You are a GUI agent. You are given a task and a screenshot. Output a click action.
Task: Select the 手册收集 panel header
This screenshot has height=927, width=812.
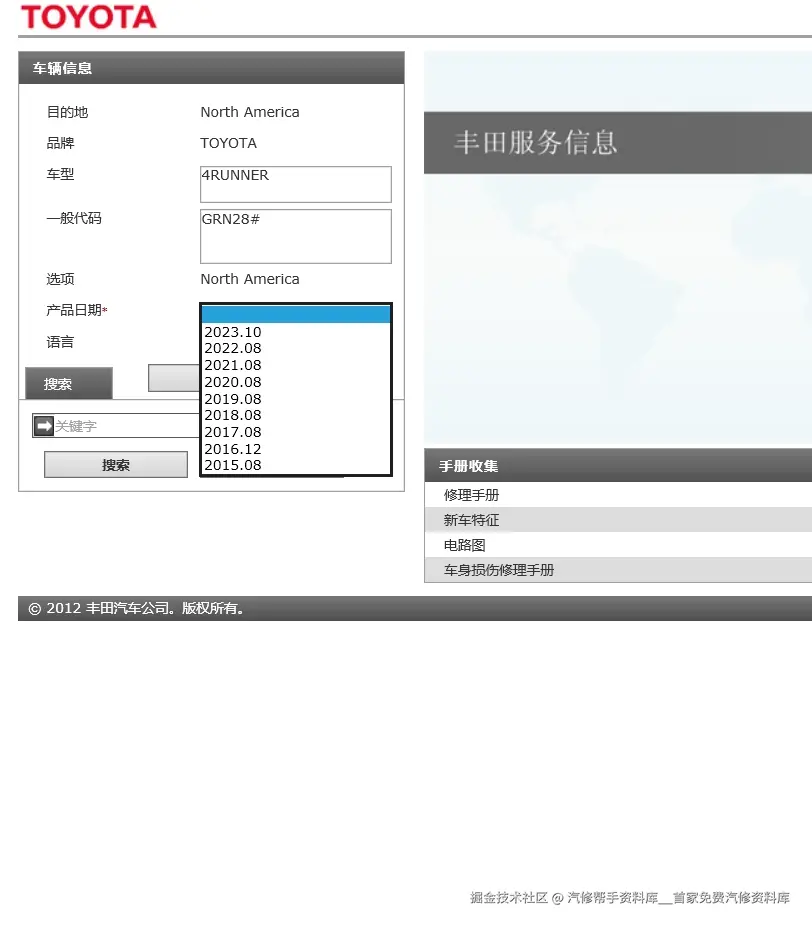point(467,465)
